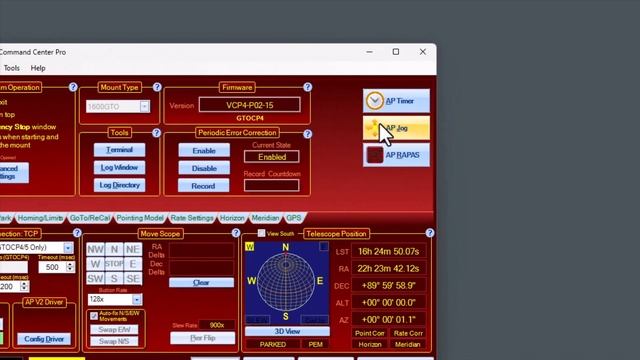This screenshot has height=360, width=640.
Task: Toggle the View South checkbox
Action: [x=261, y=233]
